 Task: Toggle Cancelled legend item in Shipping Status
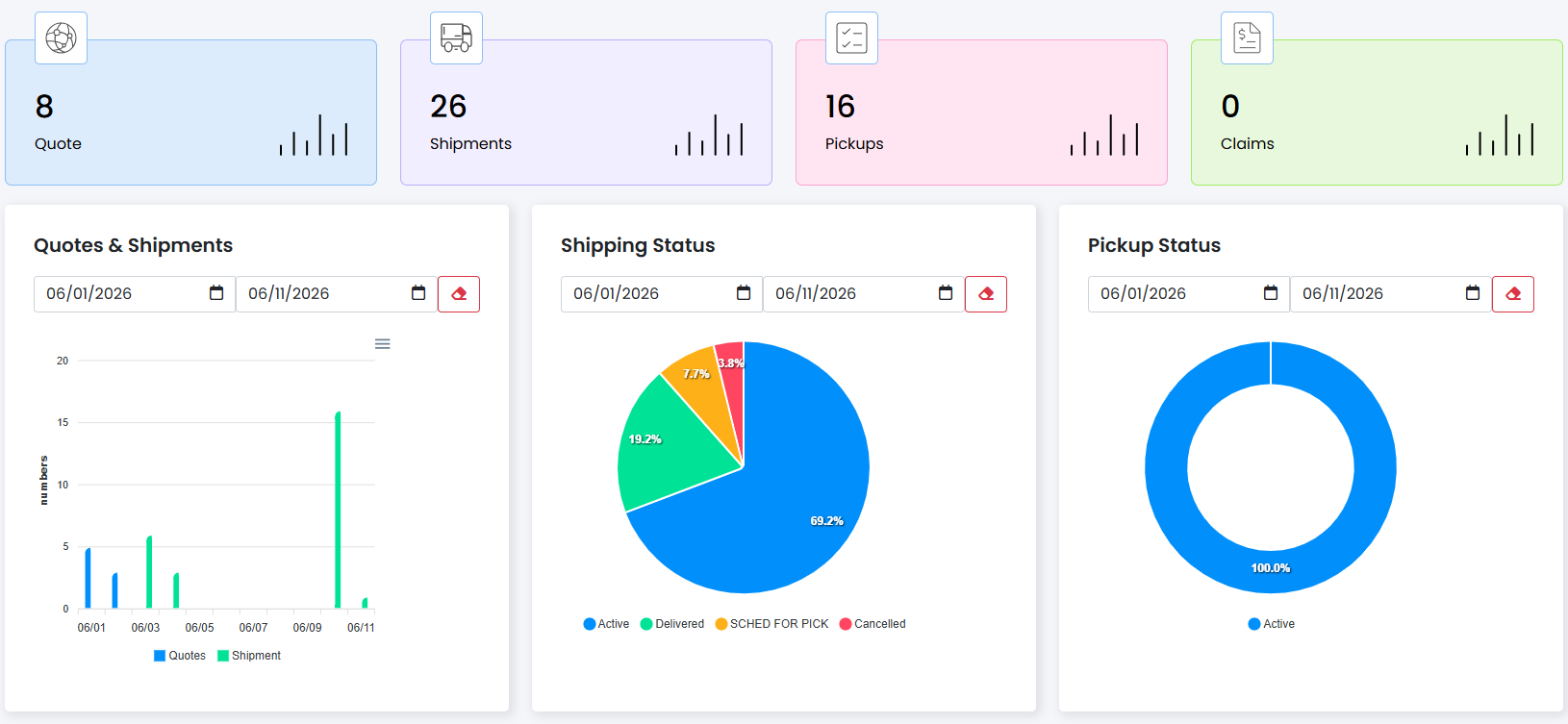873,624
